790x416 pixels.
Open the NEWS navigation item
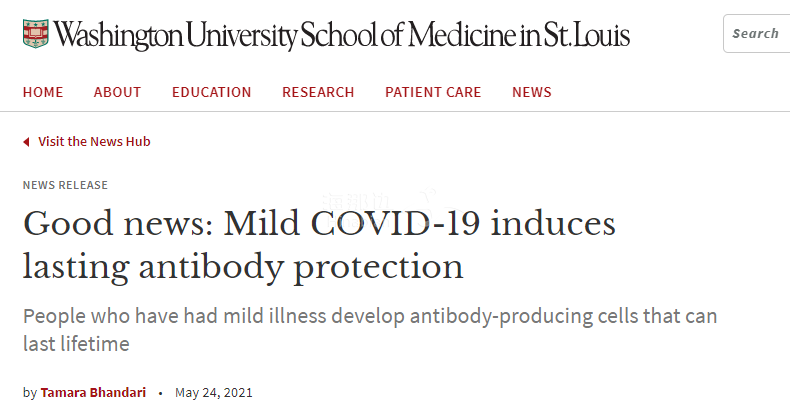532,92
